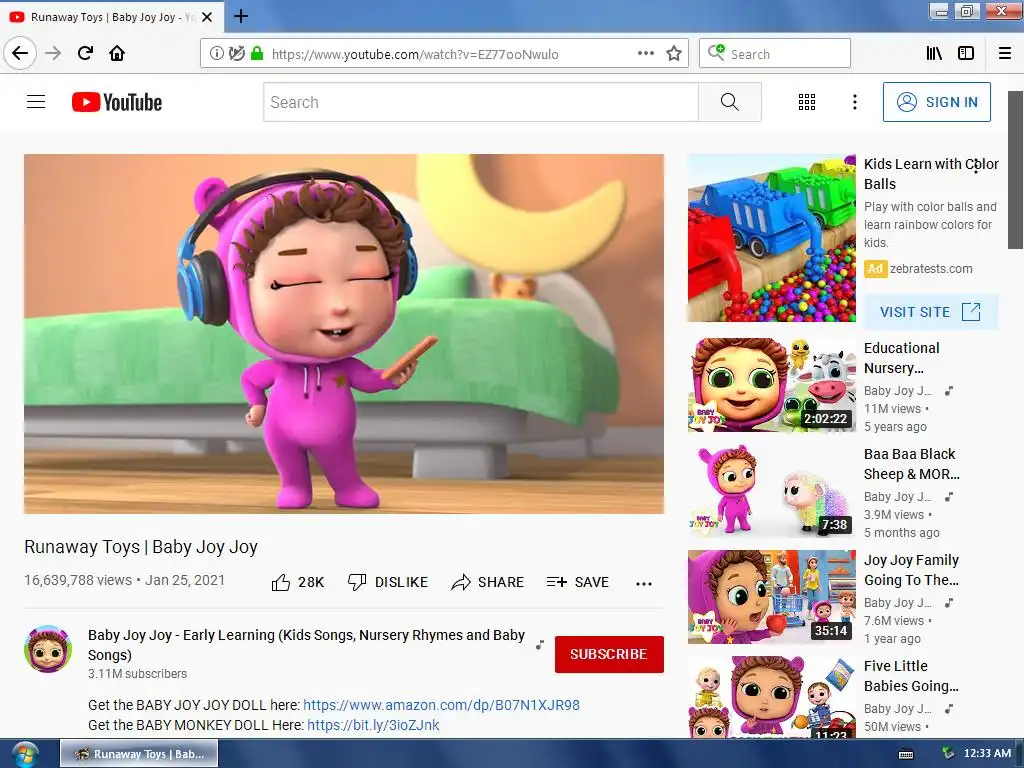
Task: Click the 3.11M subscribers text
Action: (137, 673)
